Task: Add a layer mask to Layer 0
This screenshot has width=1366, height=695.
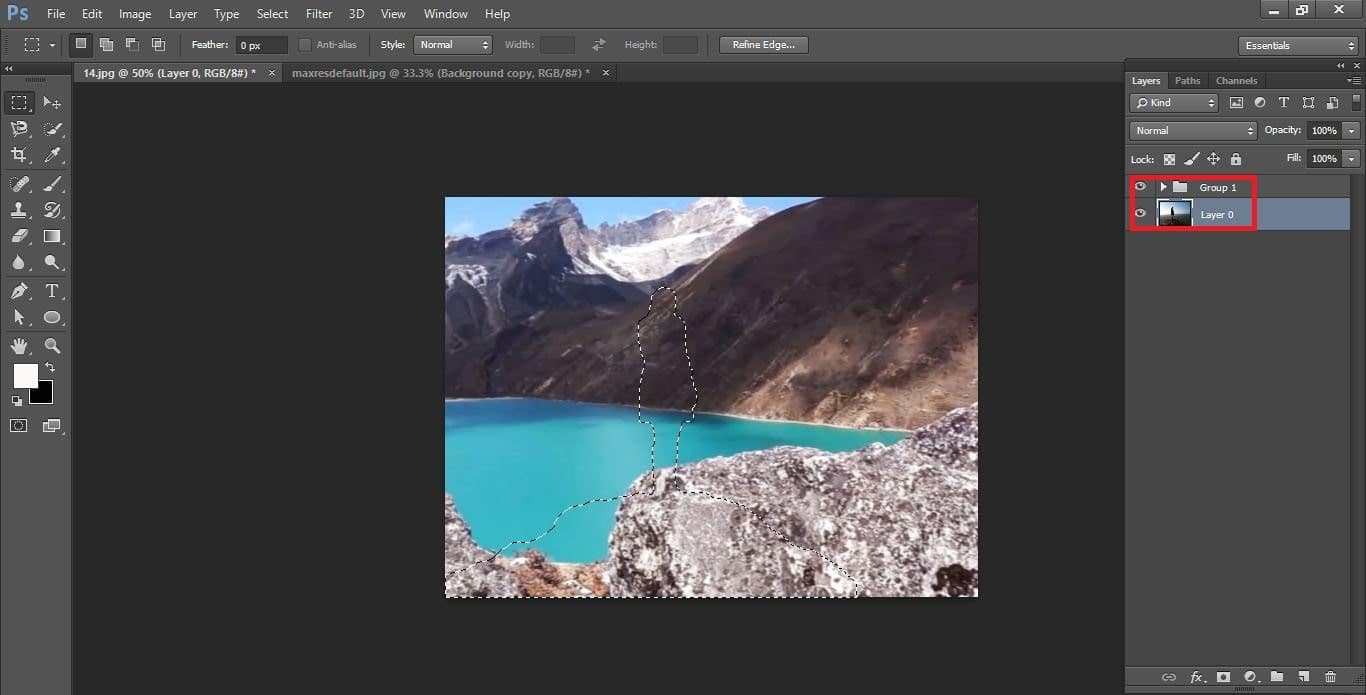Action: 1224,677
